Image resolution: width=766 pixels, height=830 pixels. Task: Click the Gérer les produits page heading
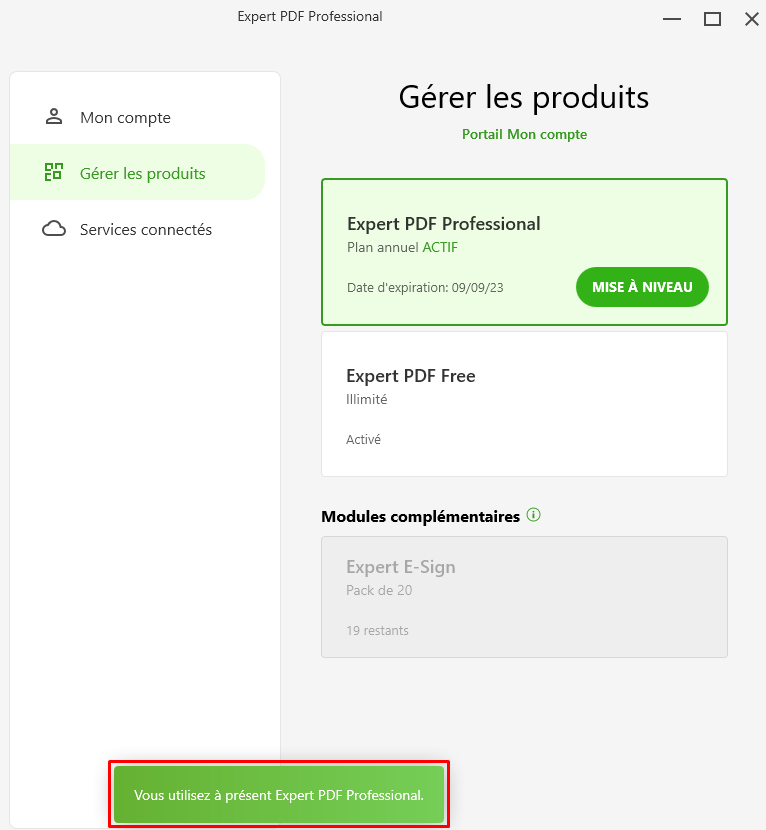[524, 97]
